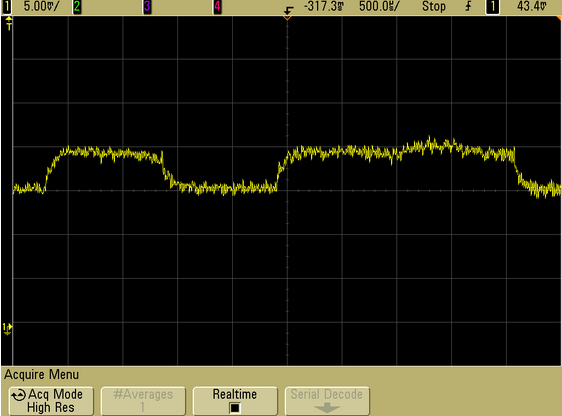Click the 43.4V trigger level value

532,6
